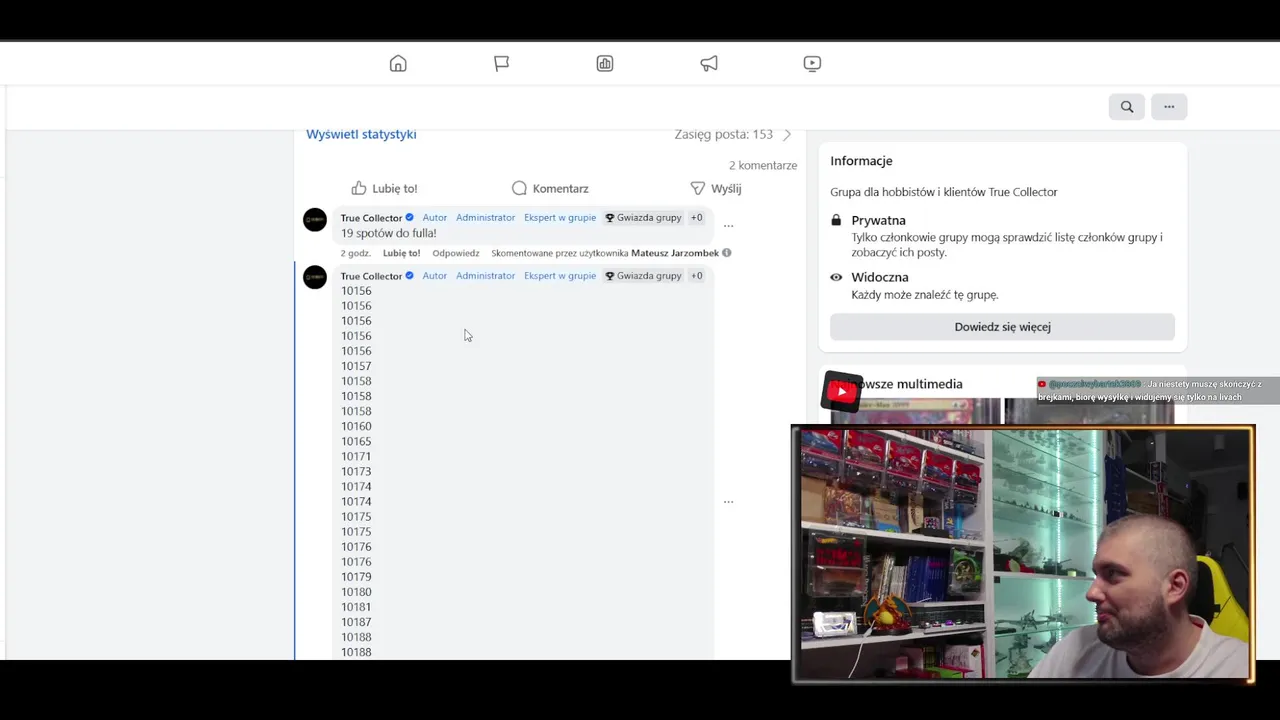The width and height of the screenshot is (1280, 720).
Task: Click the webcam video overlay
Action: click(1022, 554)
